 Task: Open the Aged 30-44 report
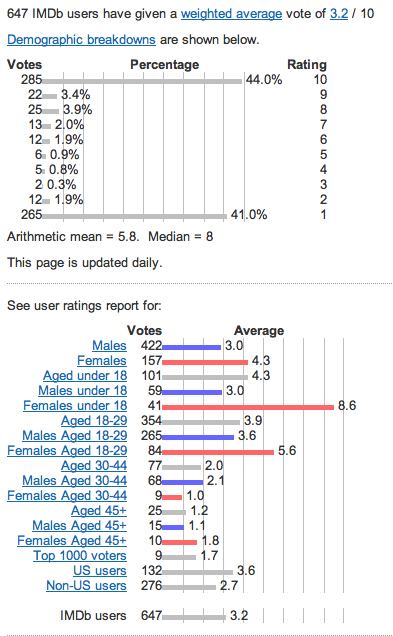[94, 466]
